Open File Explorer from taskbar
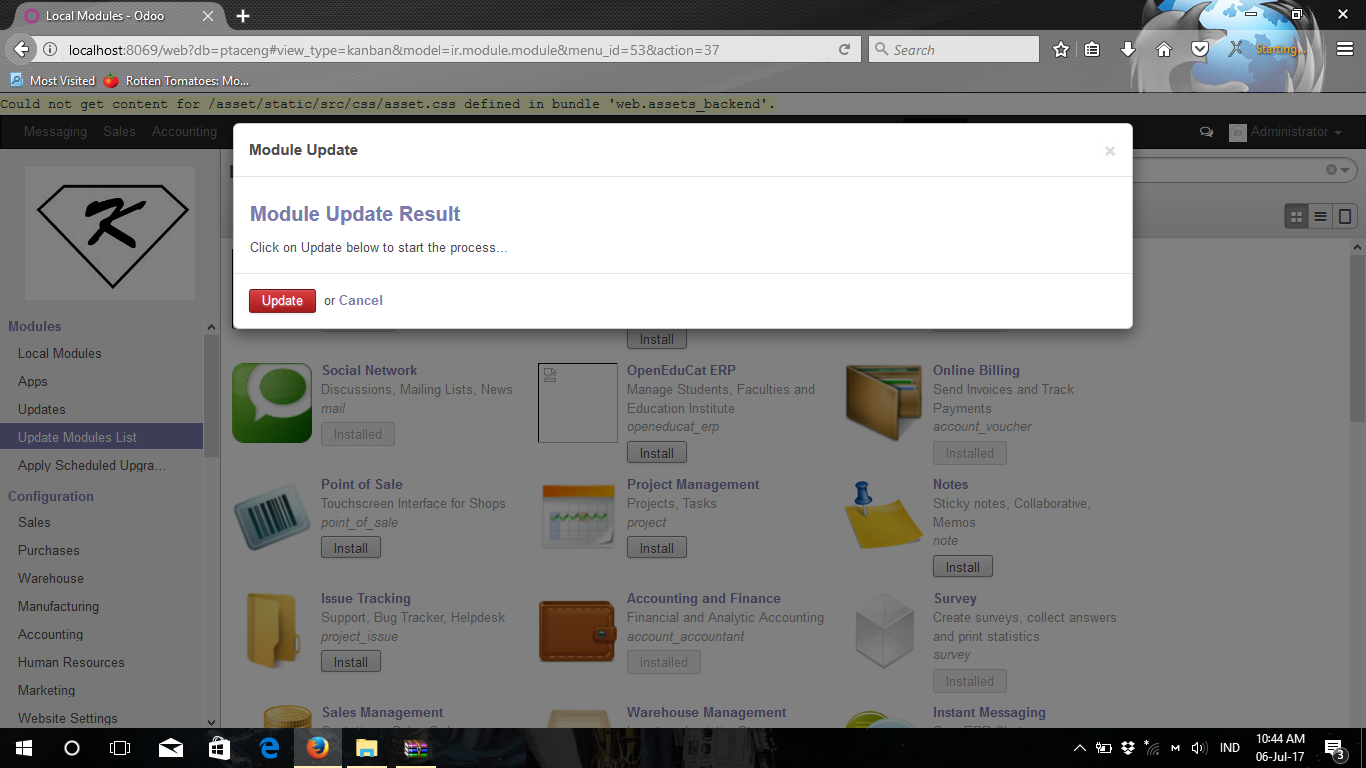The height and width of the screenshot is (768, 1366). point(367,748)
